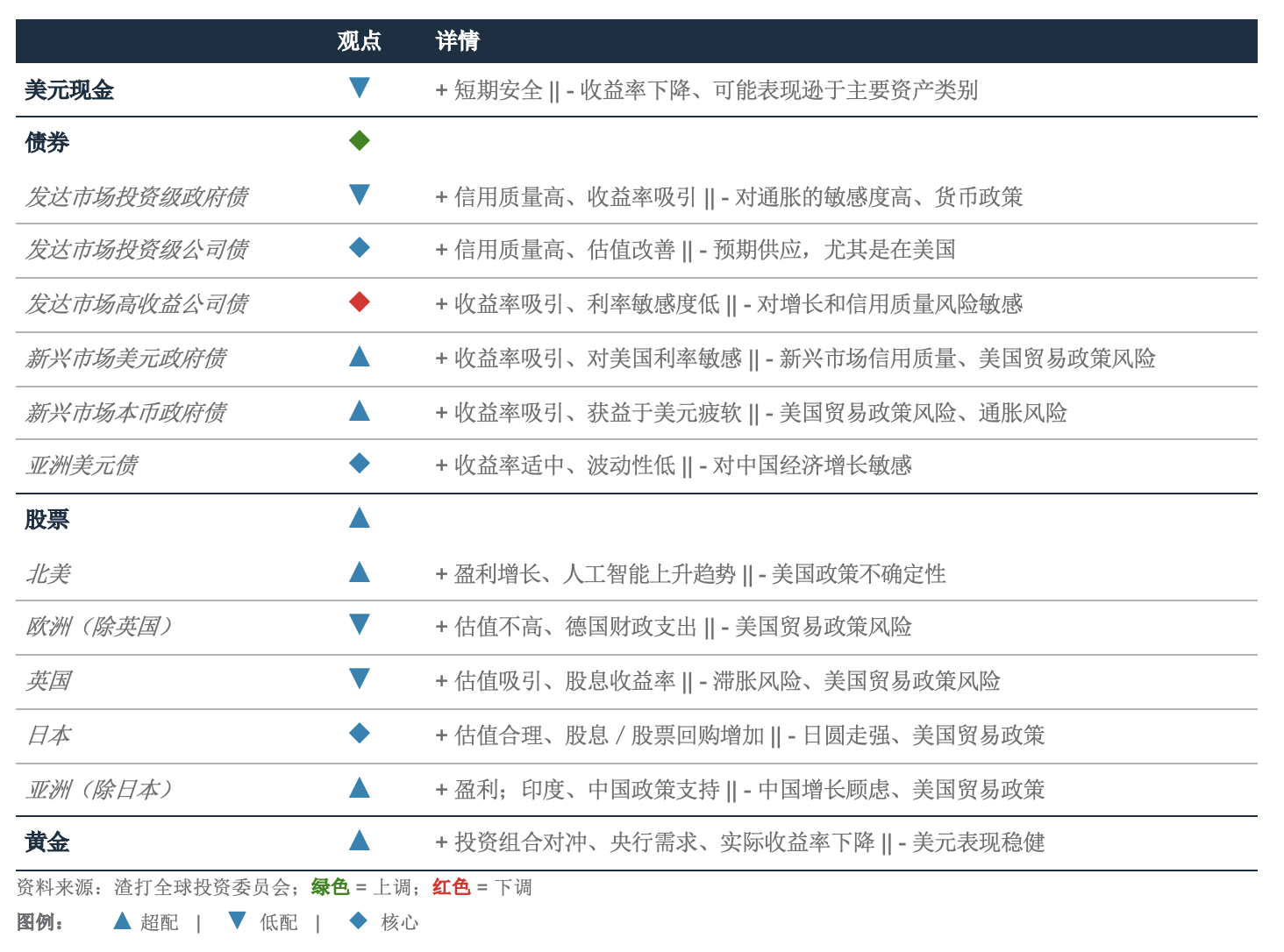Click the up triangle beside 新兴市场美元政府债
The image size is (1284, 952).
359,356
